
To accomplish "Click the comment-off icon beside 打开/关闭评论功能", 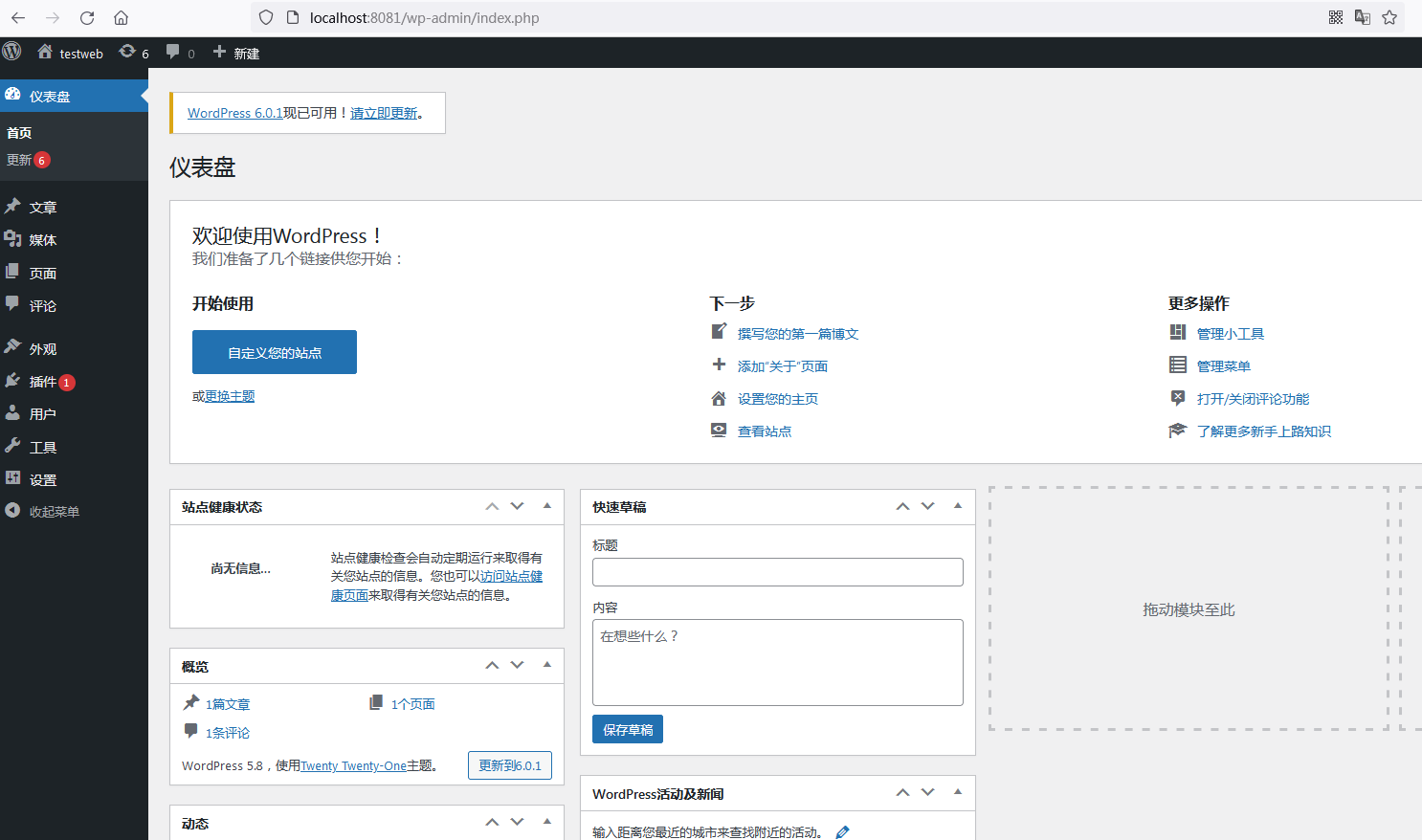I will [1178, 398].
